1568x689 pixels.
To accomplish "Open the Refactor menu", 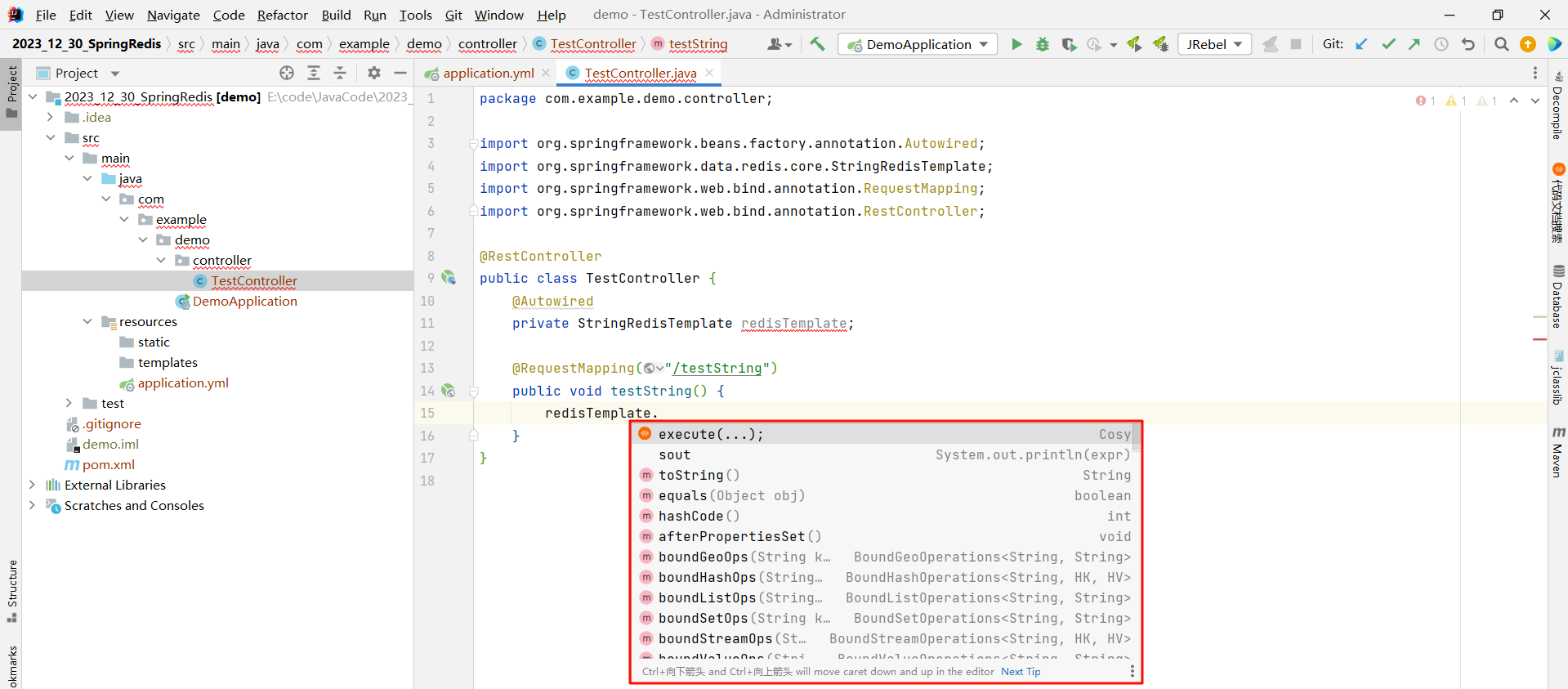I will (x=283, y=15).
